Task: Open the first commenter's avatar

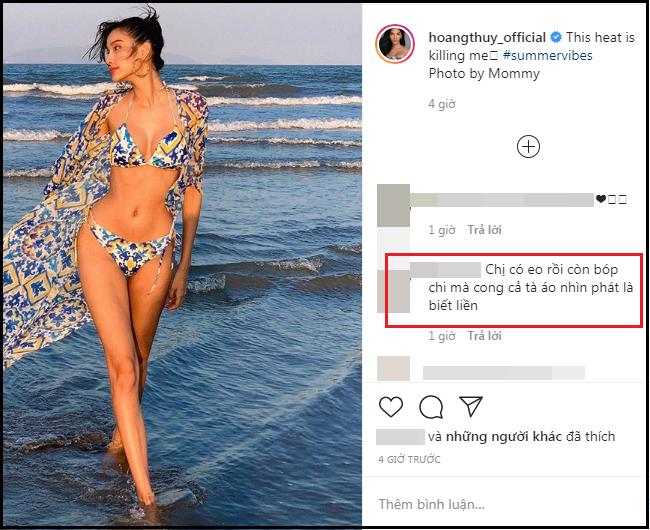Action: [394, 207]
